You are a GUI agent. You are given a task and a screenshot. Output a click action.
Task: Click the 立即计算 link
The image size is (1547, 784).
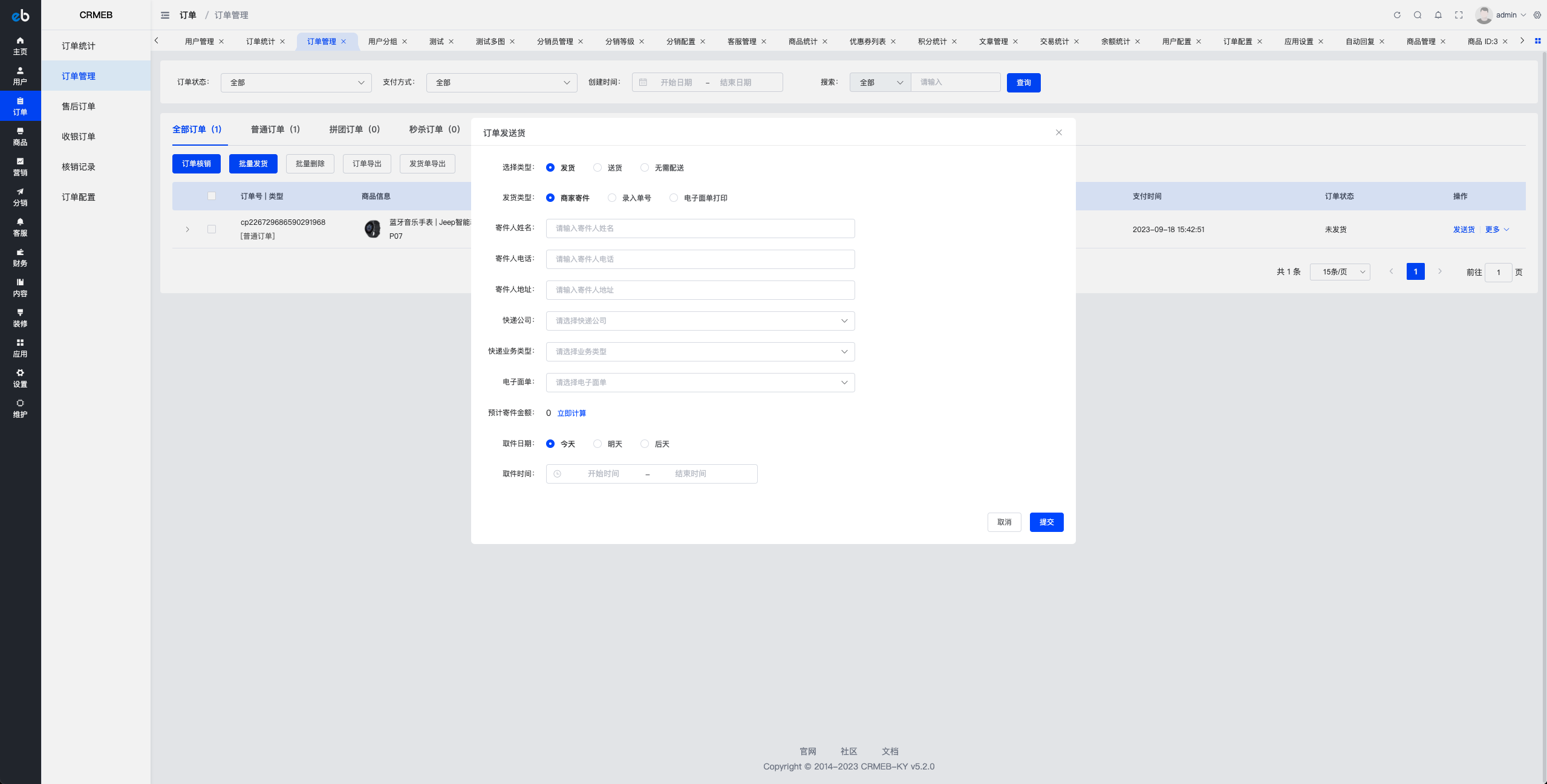click(572, 413)
